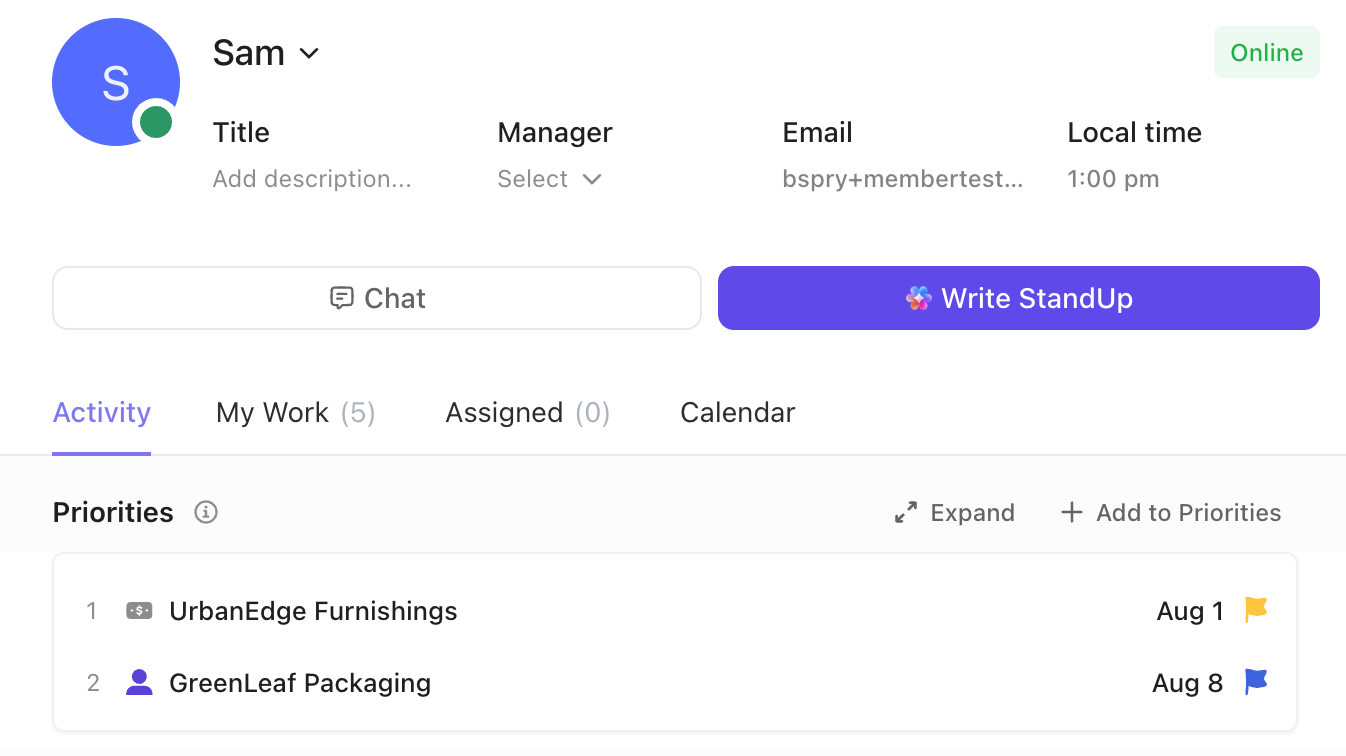Toggle the blue flag on GreenLeaf Packaging

[x=1256, y=682]
